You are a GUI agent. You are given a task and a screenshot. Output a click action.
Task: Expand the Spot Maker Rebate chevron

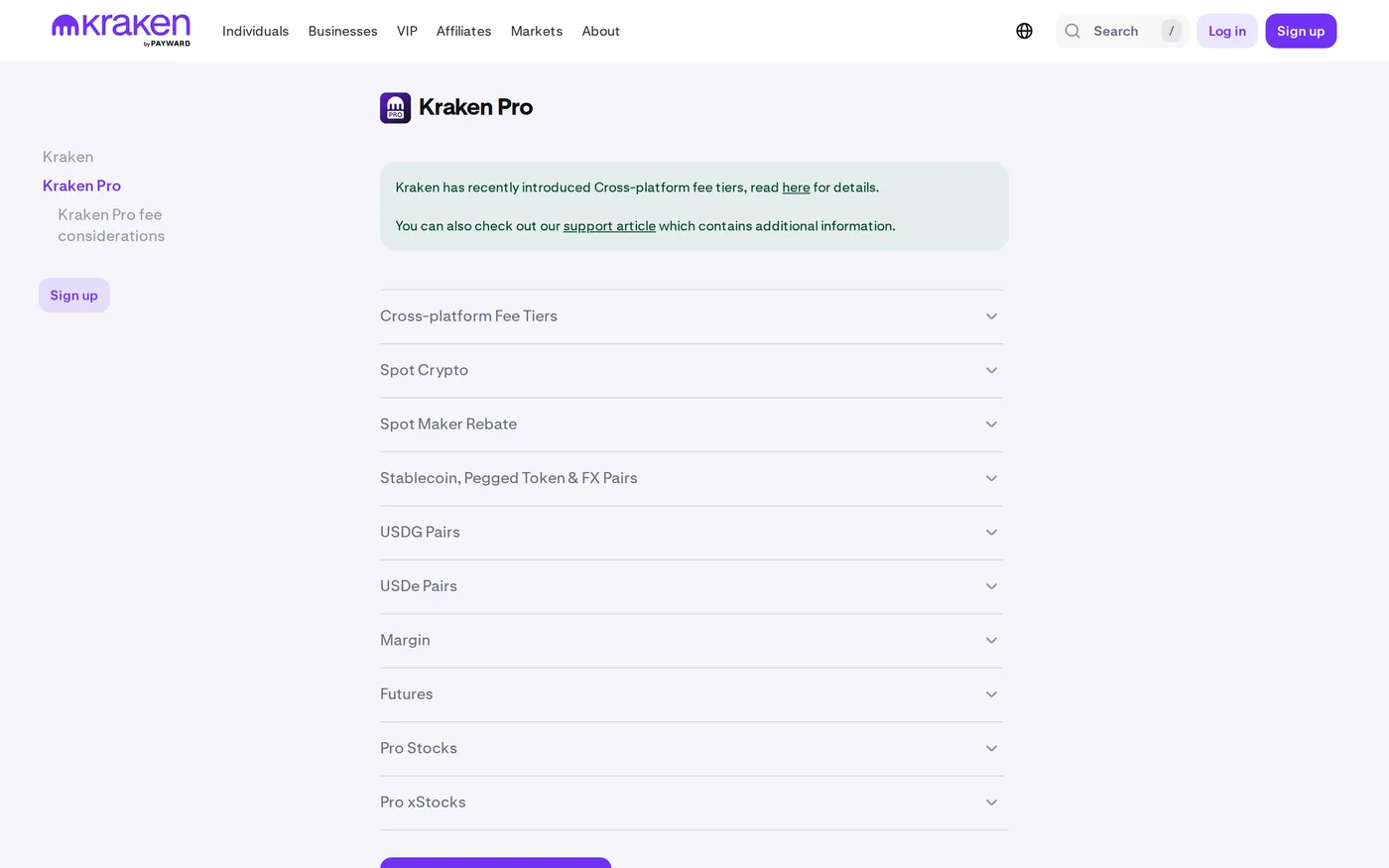pyautogui.click(x=991, y=425)
